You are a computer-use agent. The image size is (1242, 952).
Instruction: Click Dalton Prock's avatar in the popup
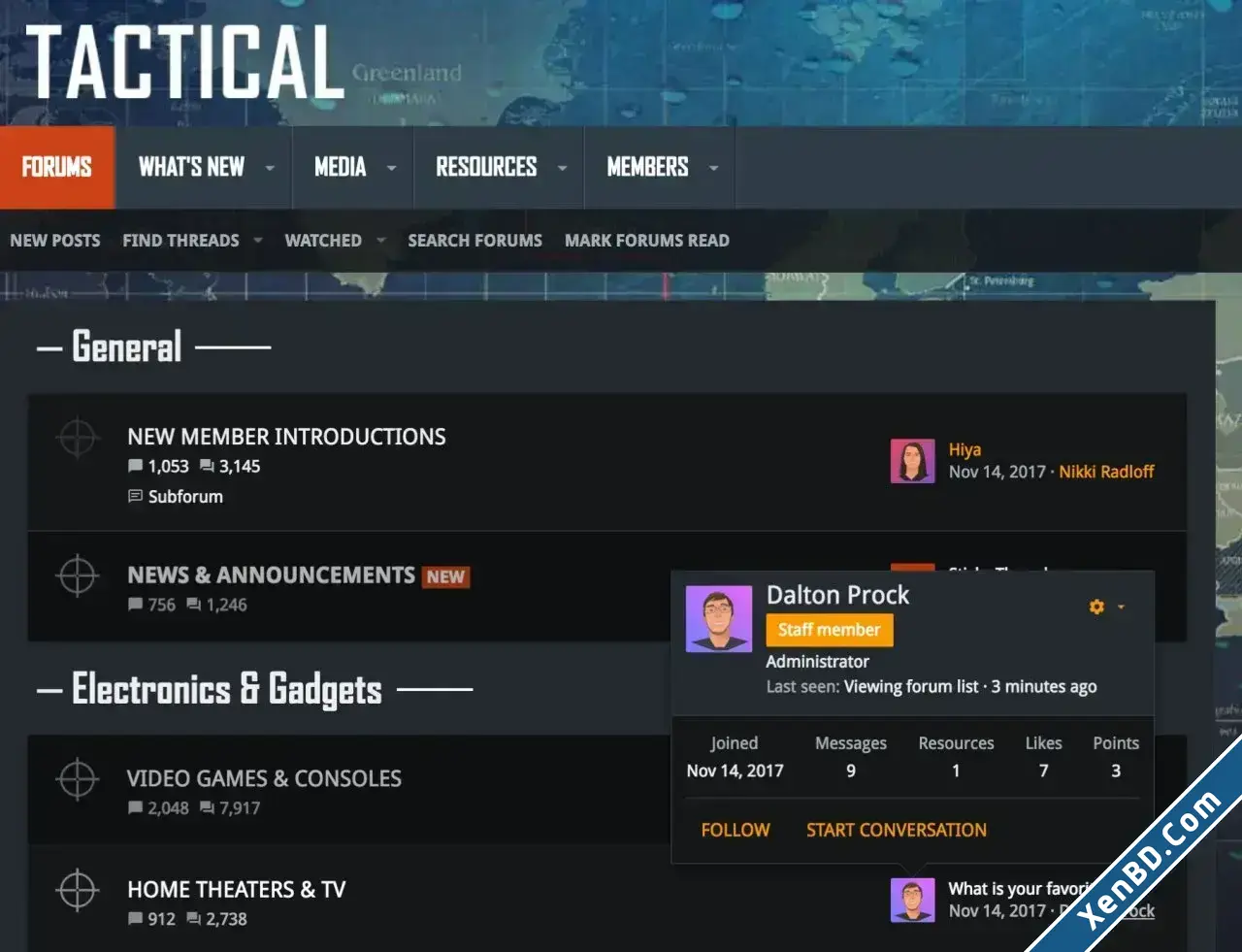[718, 619]
